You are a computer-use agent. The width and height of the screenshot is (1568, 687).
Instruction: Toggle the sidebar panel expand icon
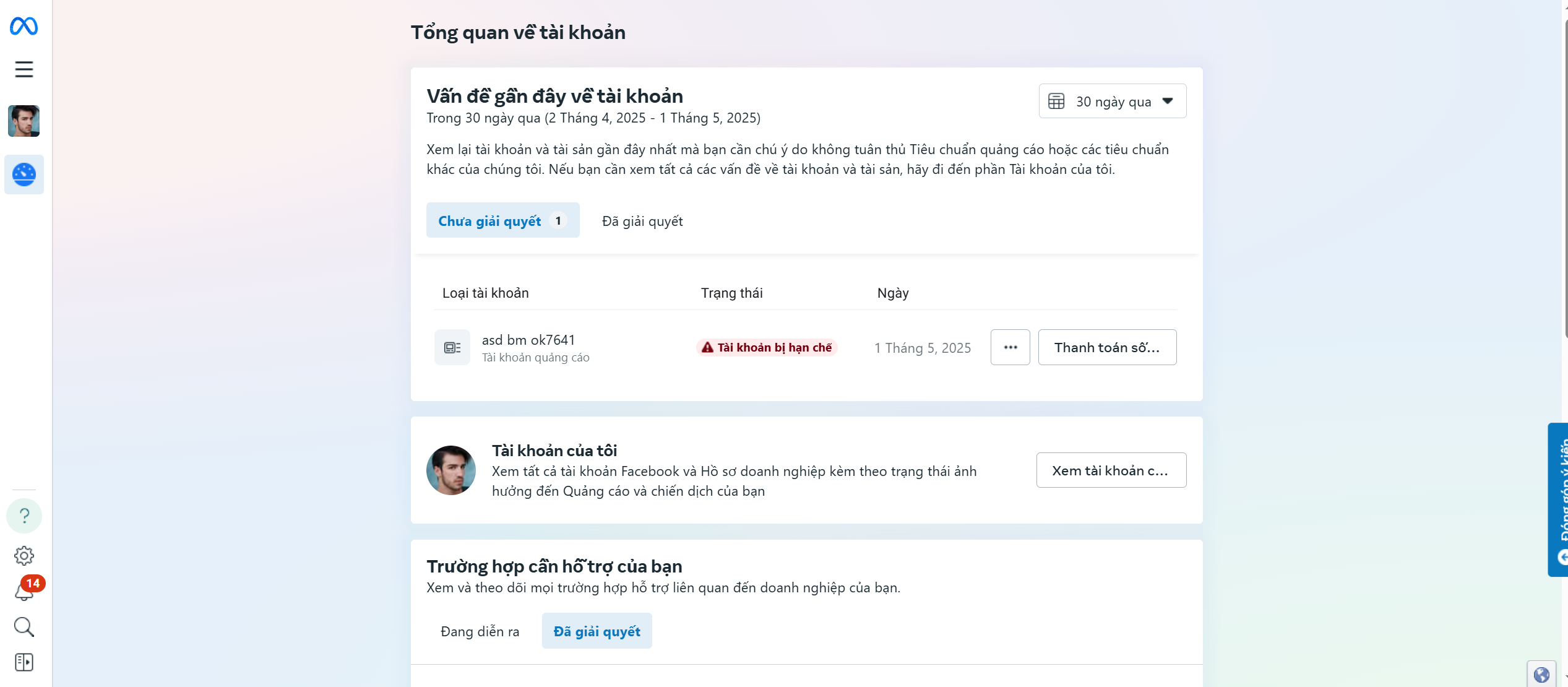pos(24,662)
